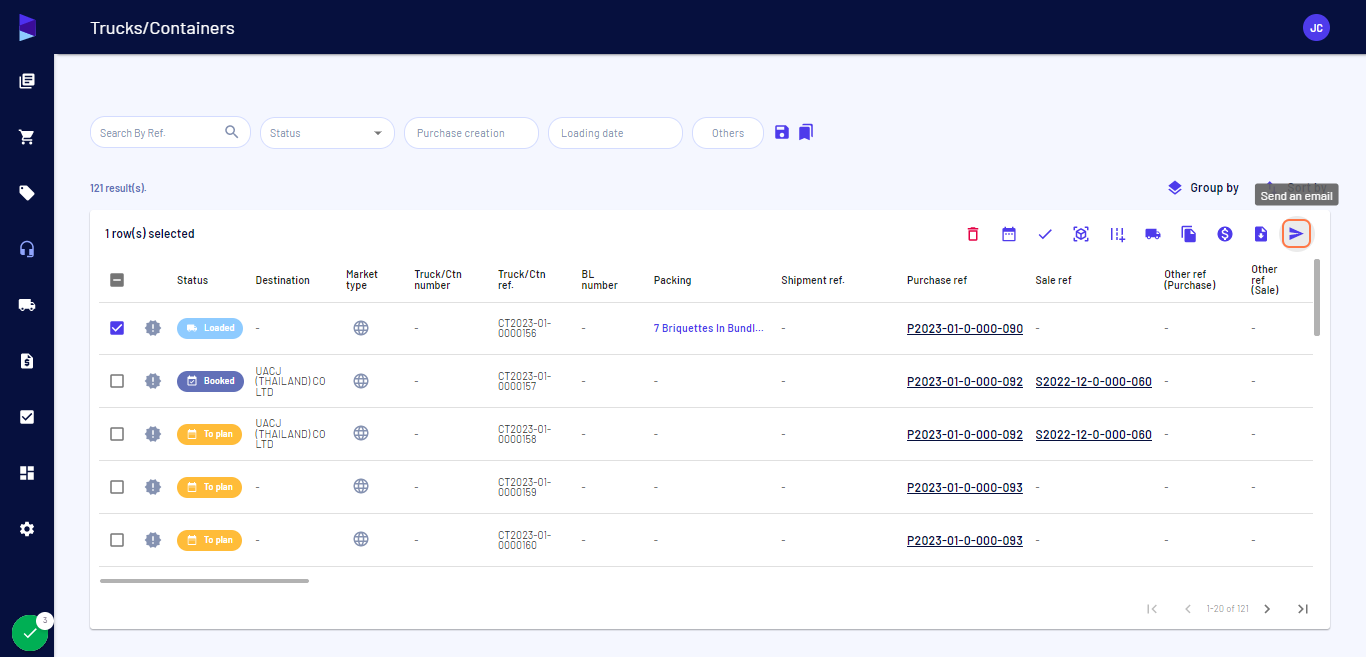The width and height of the screenshot is (1366, 657).
Task: Open the shopping cart sidebar icon
Action: pos(27,137)
